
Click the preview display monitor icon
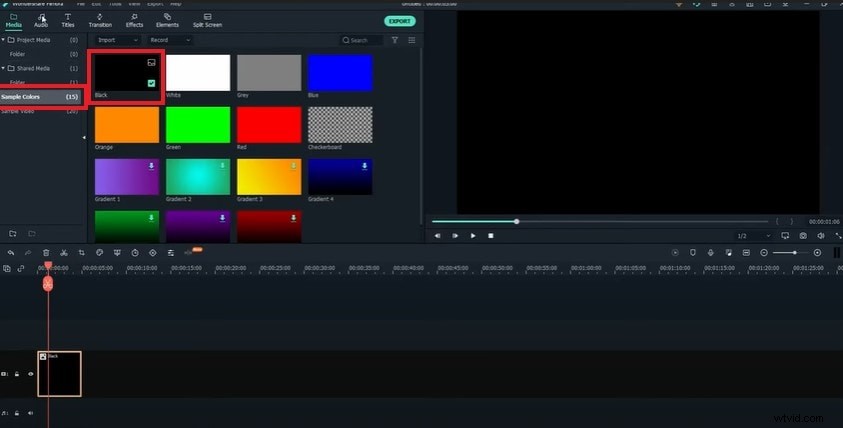785,236
